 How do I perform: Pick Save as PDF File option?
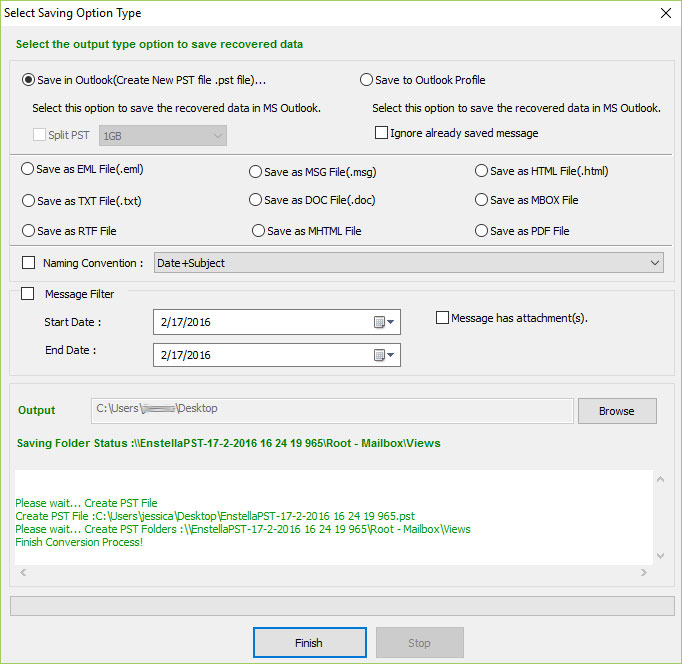481,230
